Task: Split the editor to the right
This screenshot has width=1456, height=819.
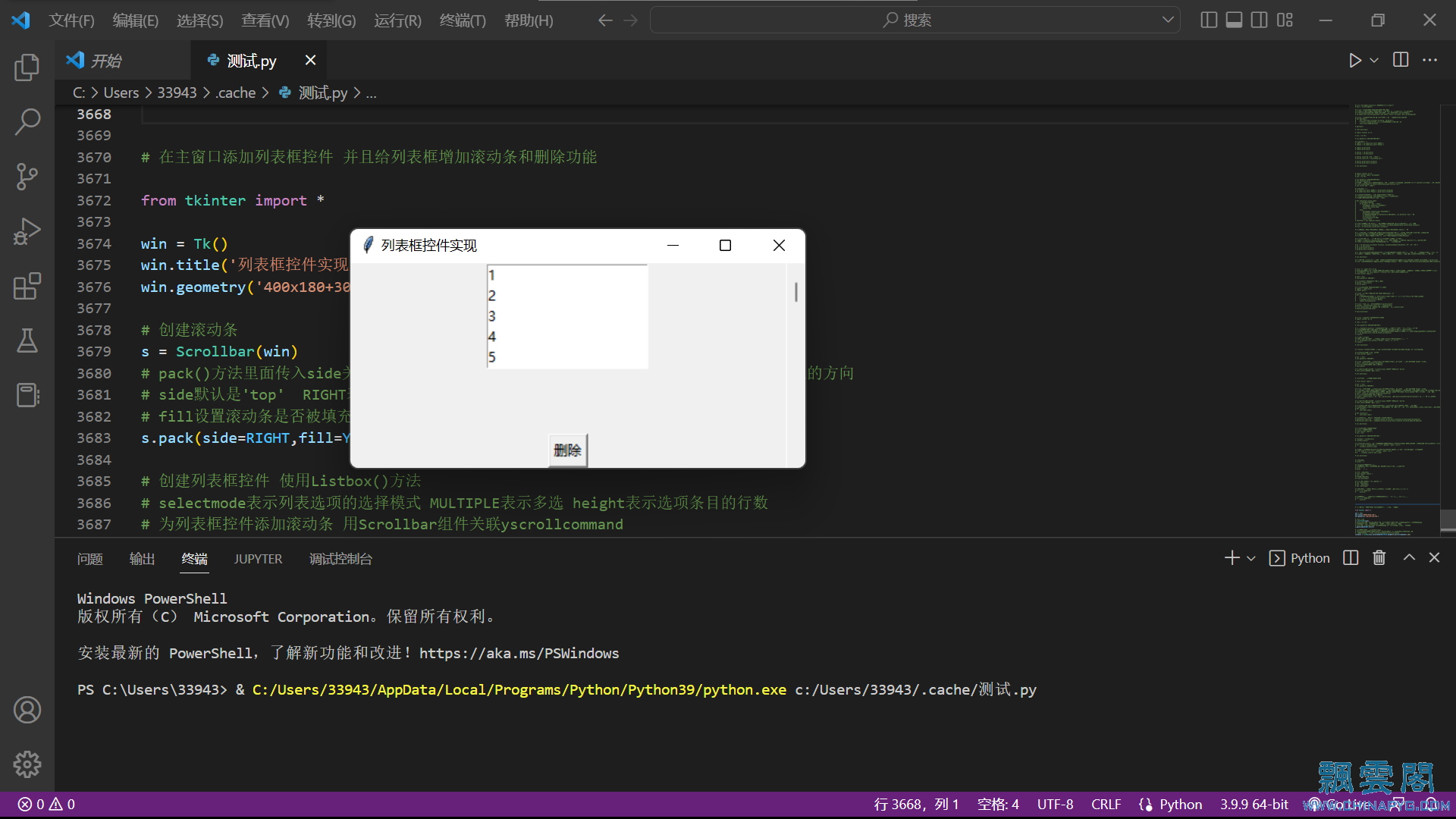Action: point(1401,60)
